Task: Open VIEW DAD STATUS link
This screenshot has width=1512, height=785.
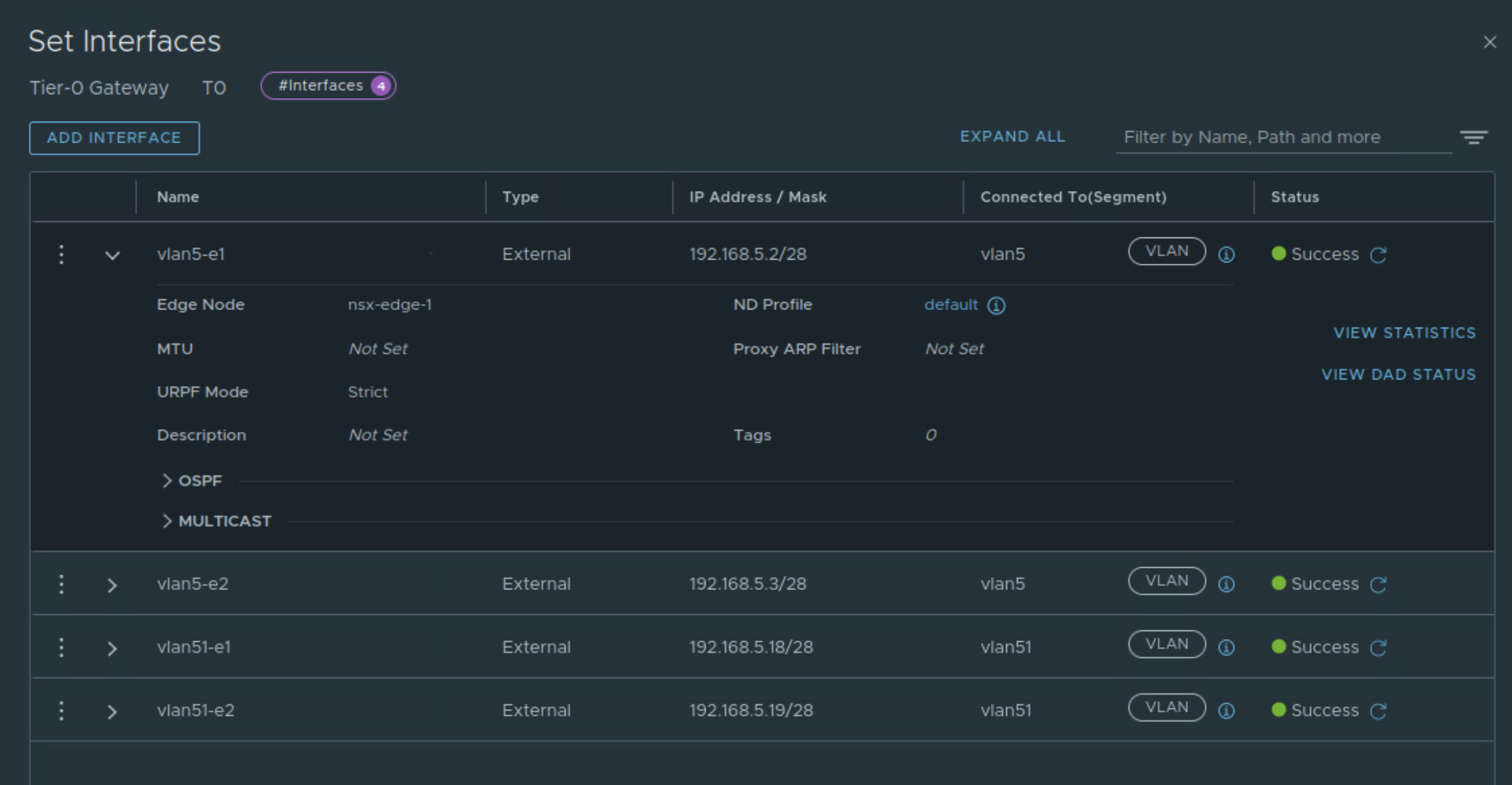Action: (x=1398, y=375)
